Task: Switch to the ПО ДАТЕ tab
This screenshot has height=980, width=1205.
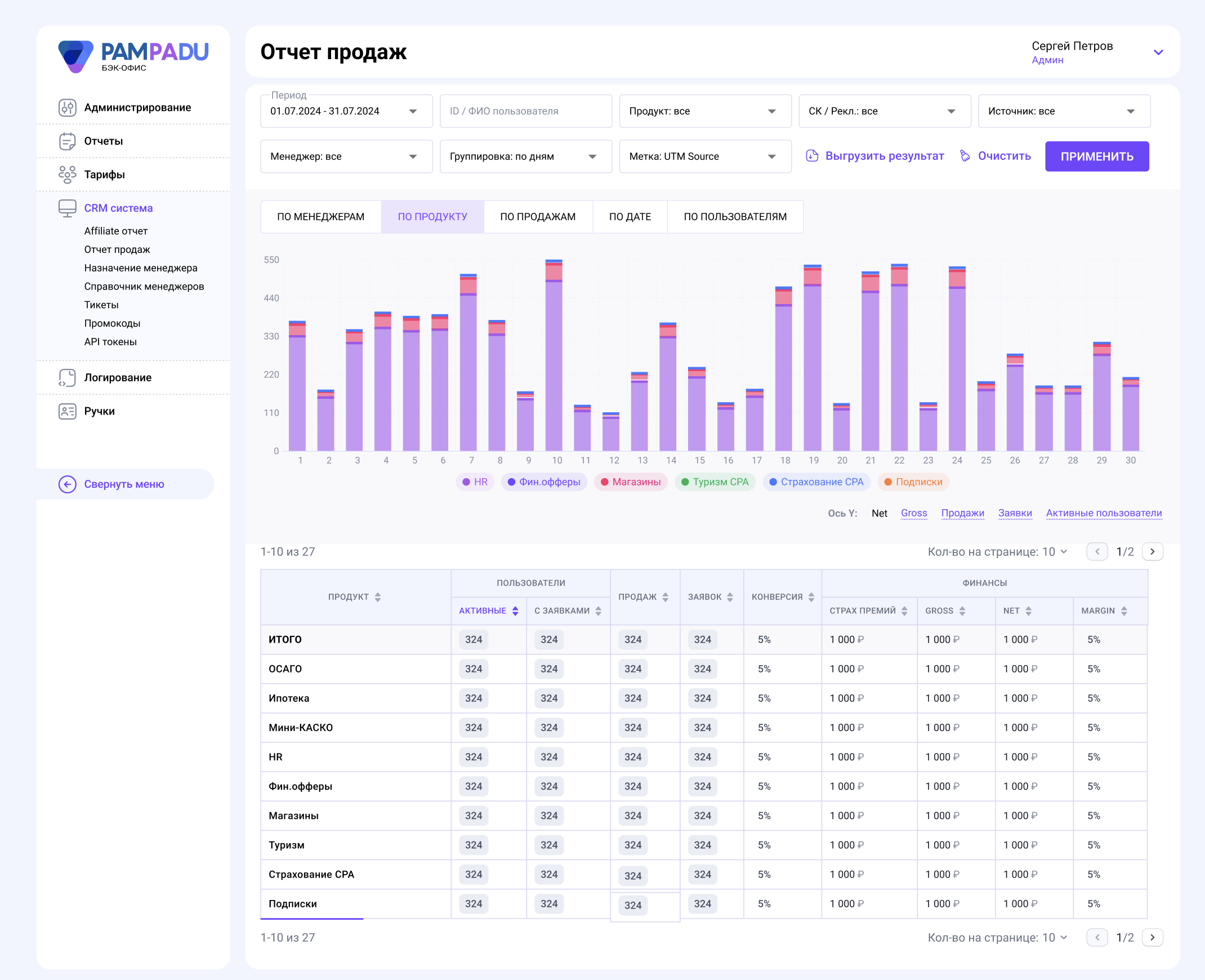Action: point(630,217)
